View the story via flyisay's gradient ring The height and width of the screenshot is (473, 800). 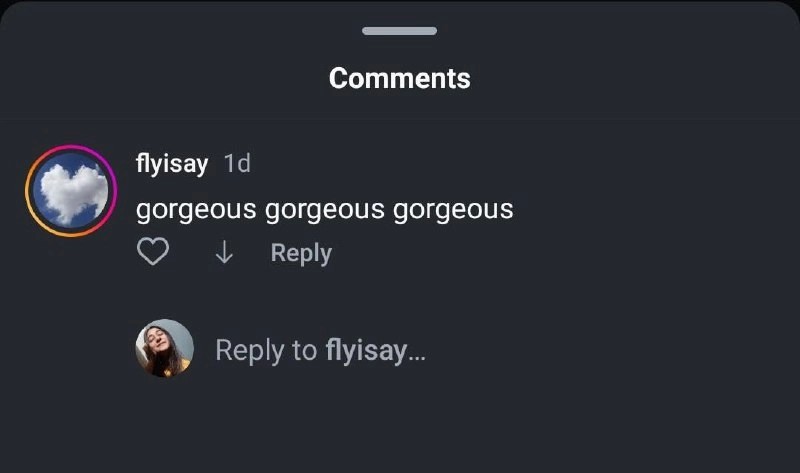[x=71, y=191]
